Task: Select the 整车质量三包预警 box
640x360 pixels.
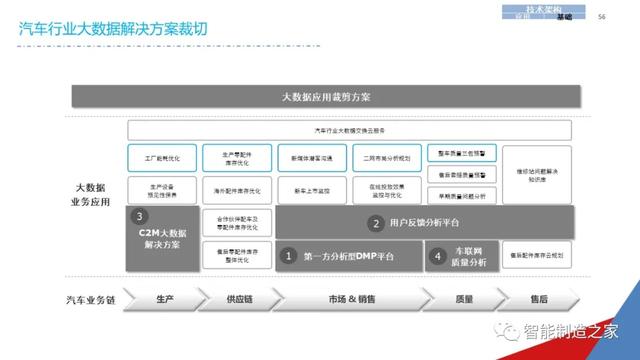Action: [462, 153]
